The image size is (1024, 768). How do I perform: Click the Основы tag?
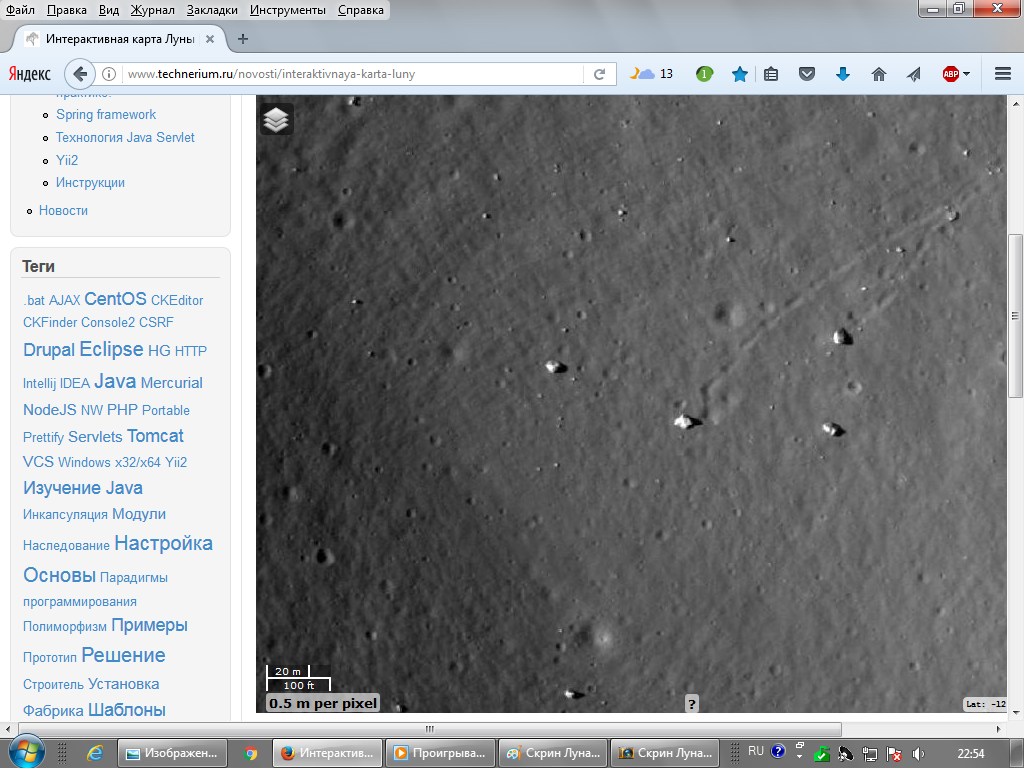(x=59, y=575)
